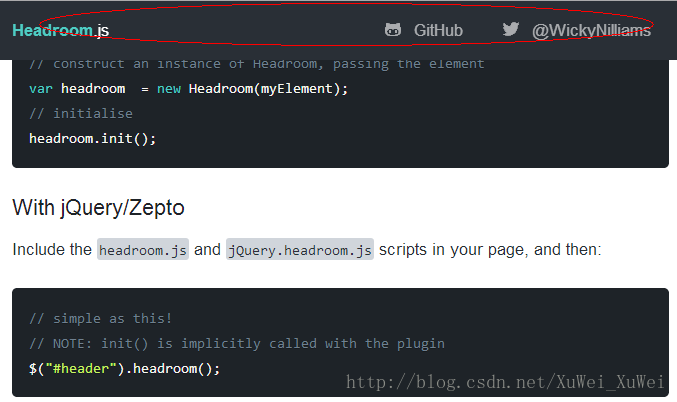
Task: Click the GitHub octocat icon
Action: pyautogui.click(x=393, y=30)
